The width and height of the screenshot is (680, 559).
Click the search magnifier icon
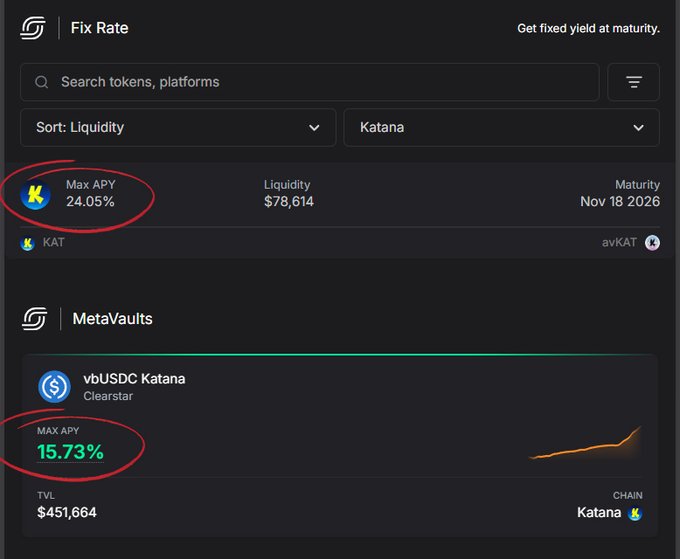tap(42, 82)
